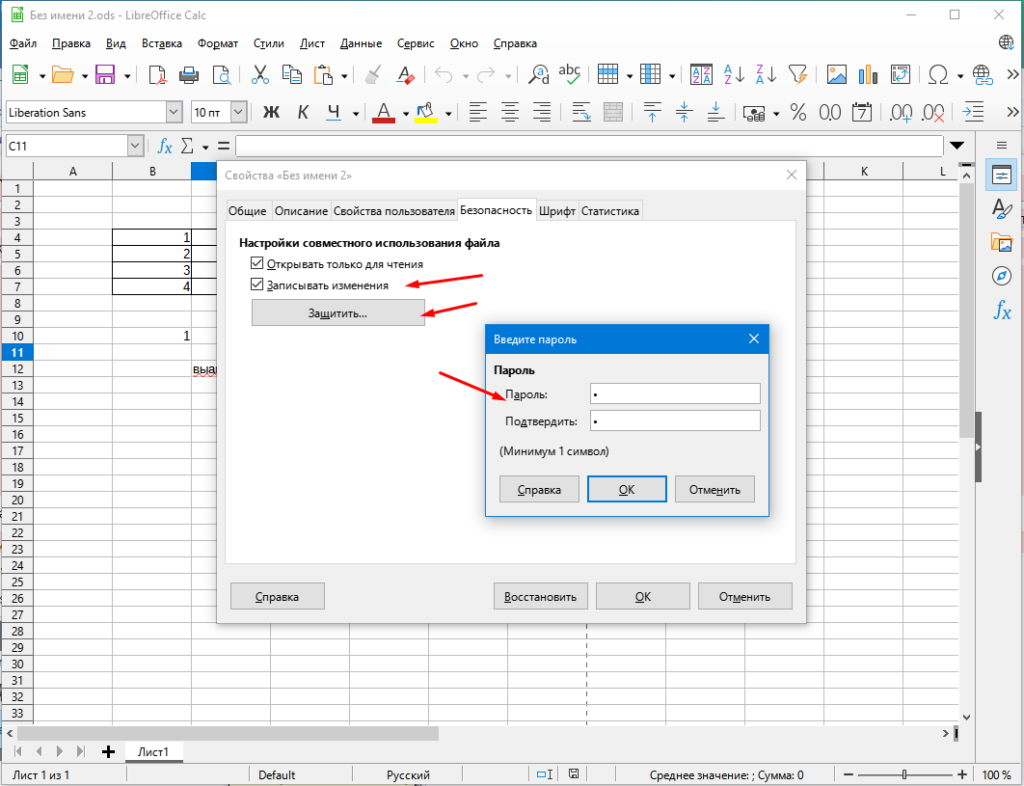Click Export as PDF icon
Screen dimensions: 1024x786
(x=157, y=74)
